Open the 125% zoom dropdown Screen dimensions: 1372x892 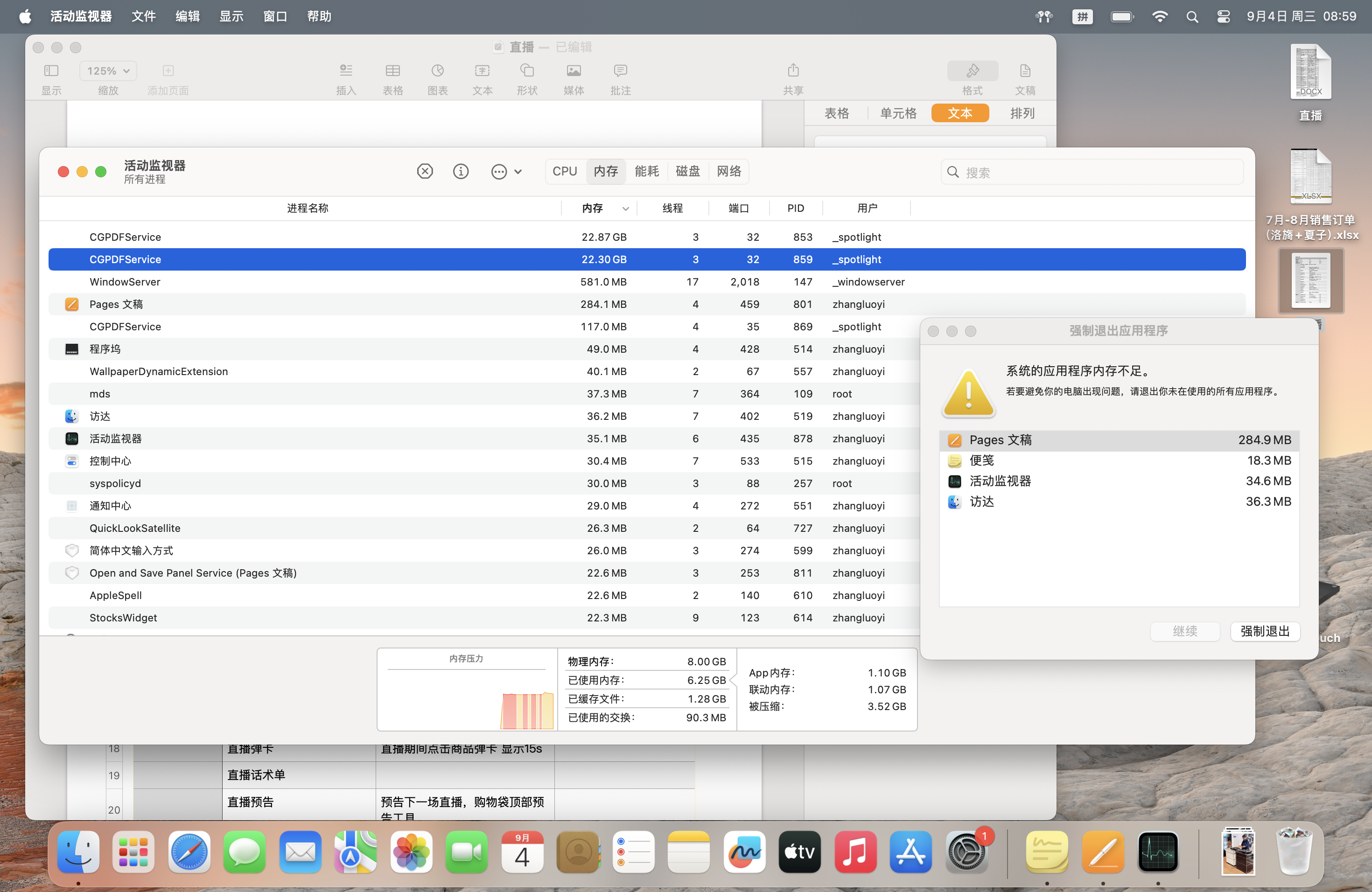108,71
